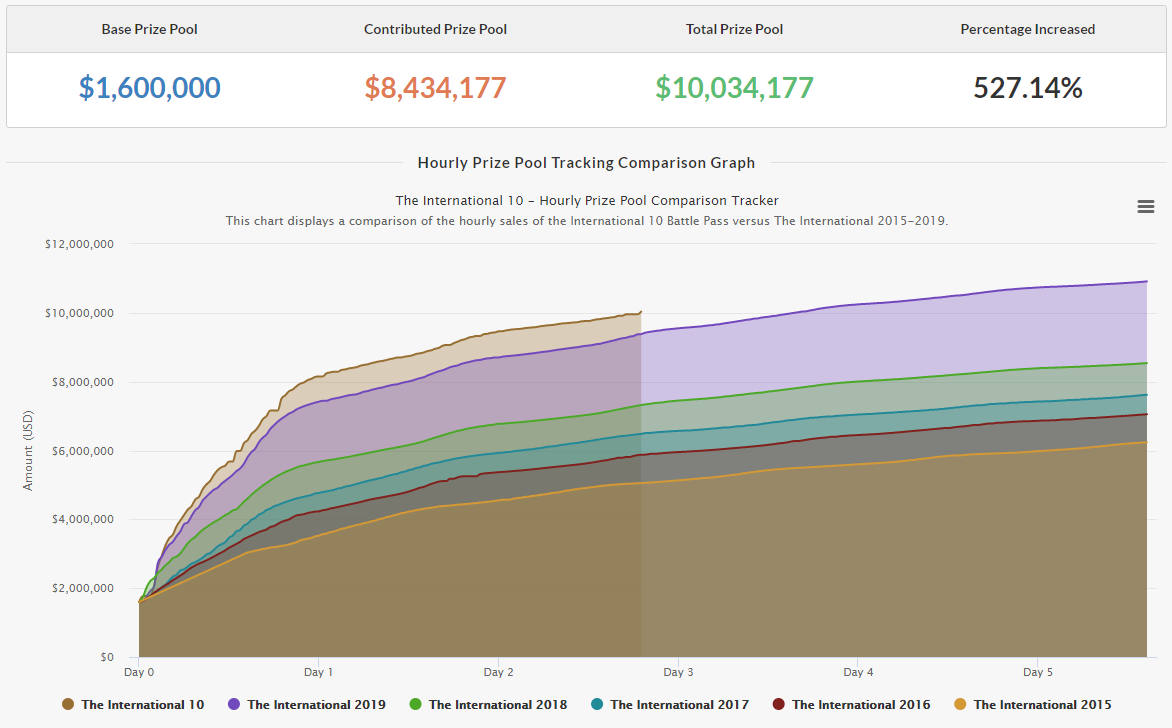Image resolution: width=1172 pixels, height=728 pixels.
Task: Click the $10,000,000 y-axis label
Action: pyautogui.click(x=79, y=313)
